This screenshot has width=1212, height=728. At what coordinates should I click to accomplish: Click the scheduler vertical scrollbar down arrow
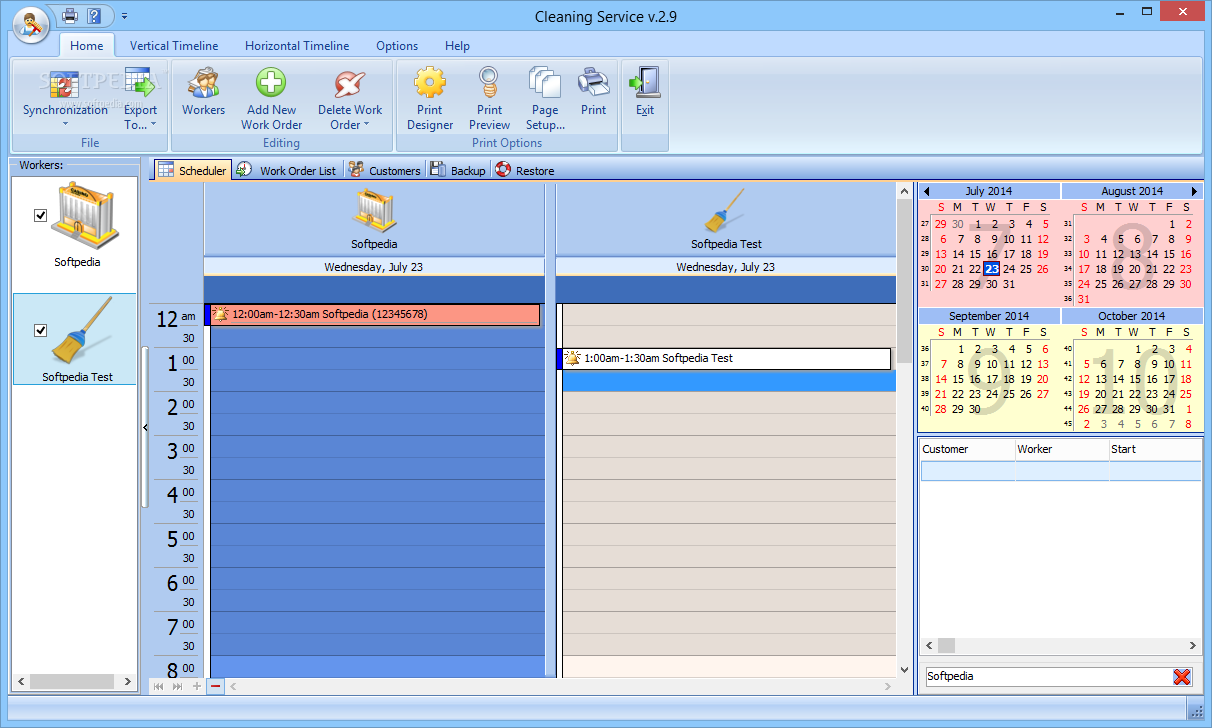(904, 670)
